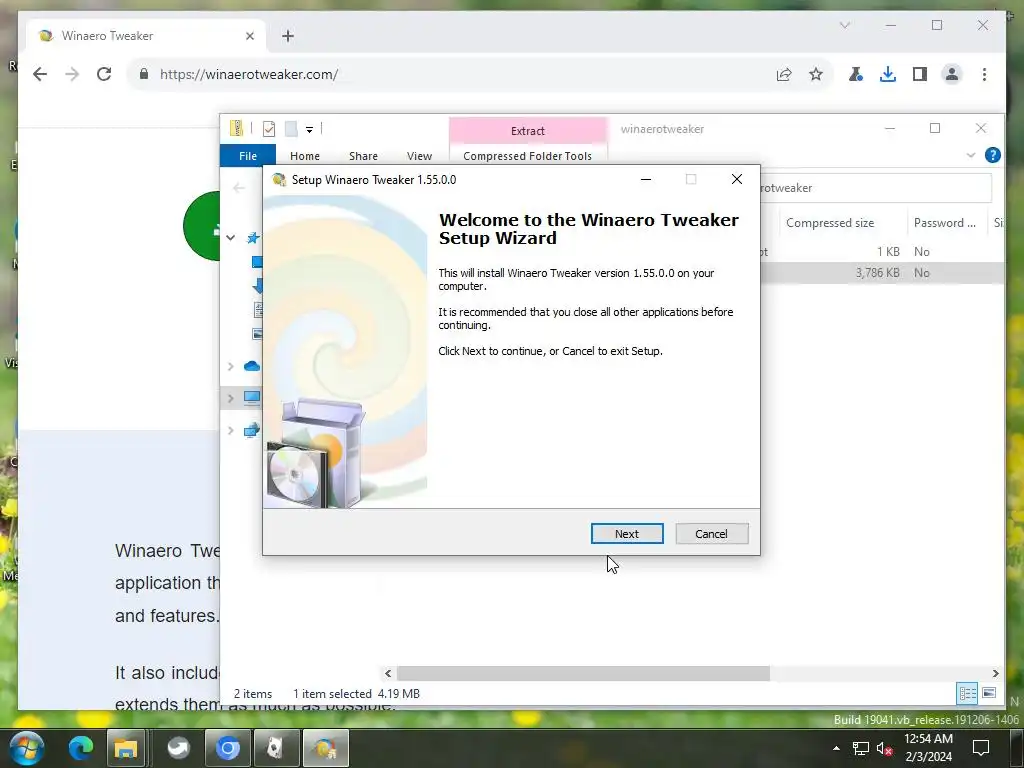The width and height of the screenshot is (1024, 768).
Task: Click the muted volume tray icon
Action: [x=885, y=748]
